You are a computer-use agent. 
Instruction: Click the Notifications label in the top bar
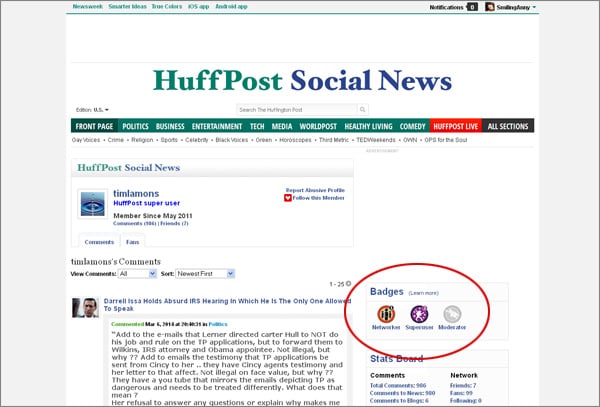pos(447,7)
